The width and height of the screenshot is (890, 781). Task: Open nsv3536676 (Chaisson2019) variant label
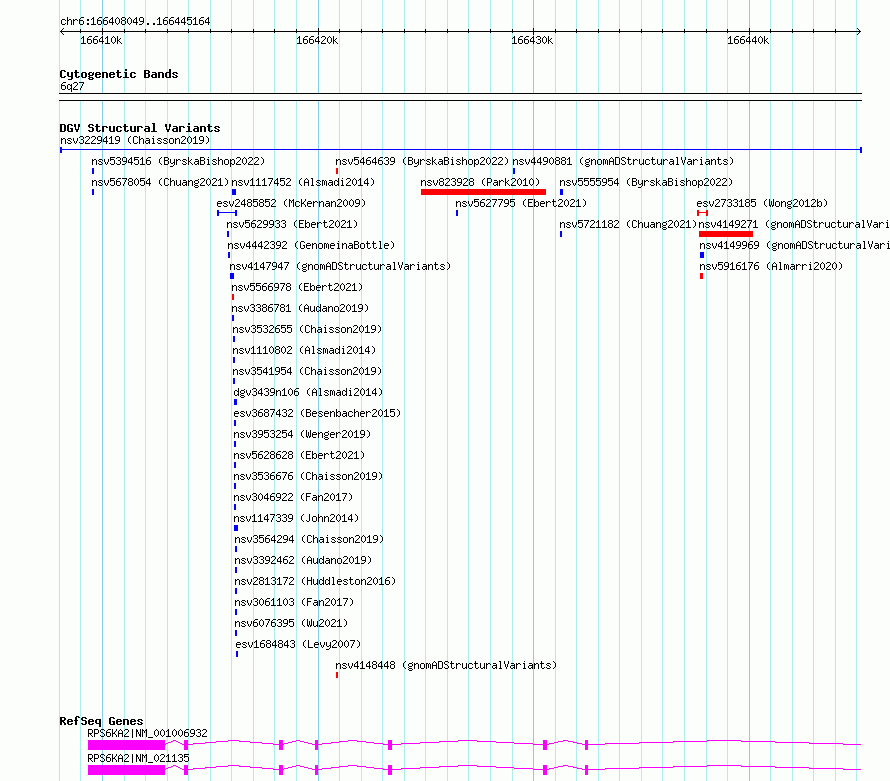308,476
